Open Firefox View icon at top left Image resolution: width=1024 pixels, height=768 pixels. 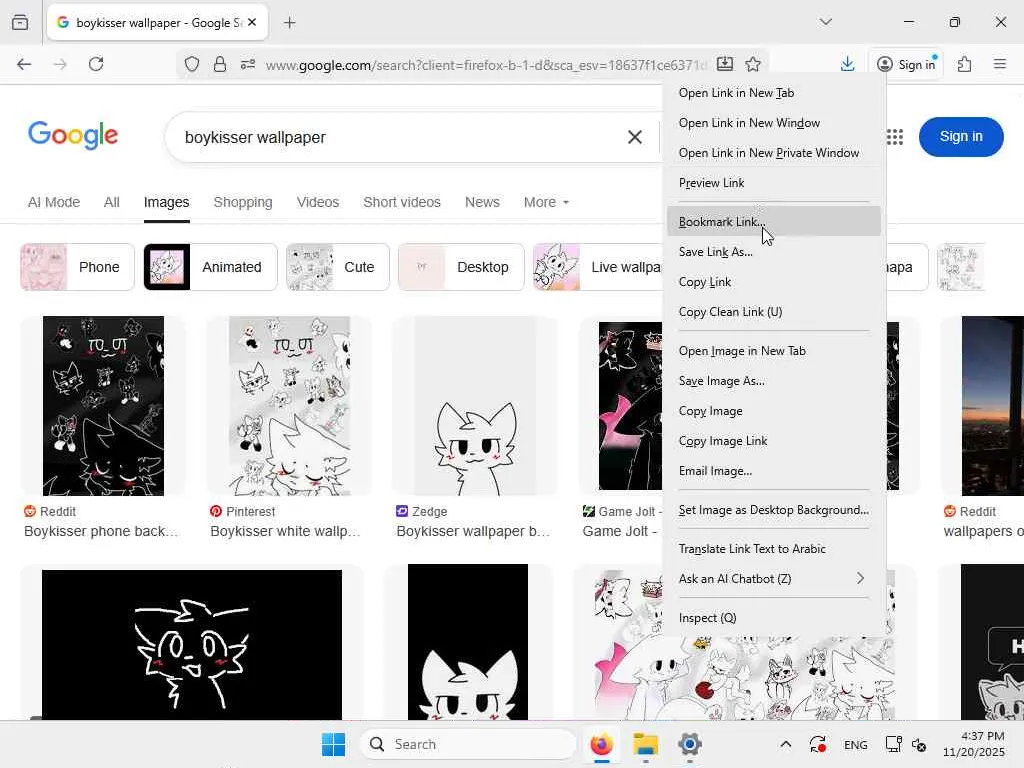click(20, 22)
